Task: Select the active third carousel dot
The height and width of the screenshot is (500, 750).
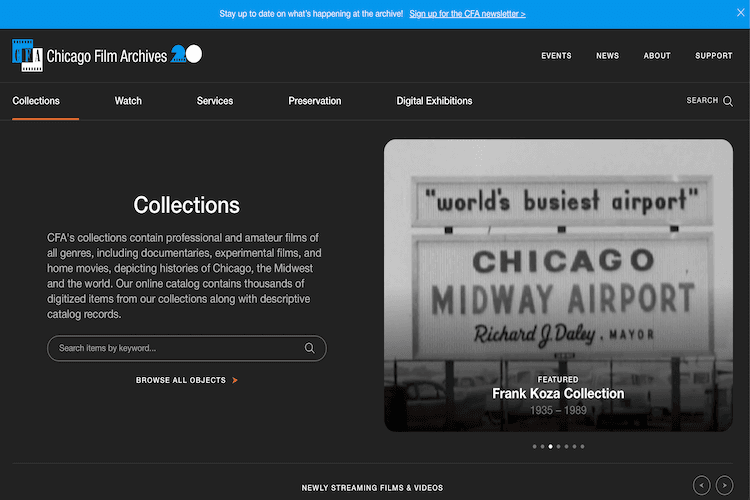Action: (551, 446)
